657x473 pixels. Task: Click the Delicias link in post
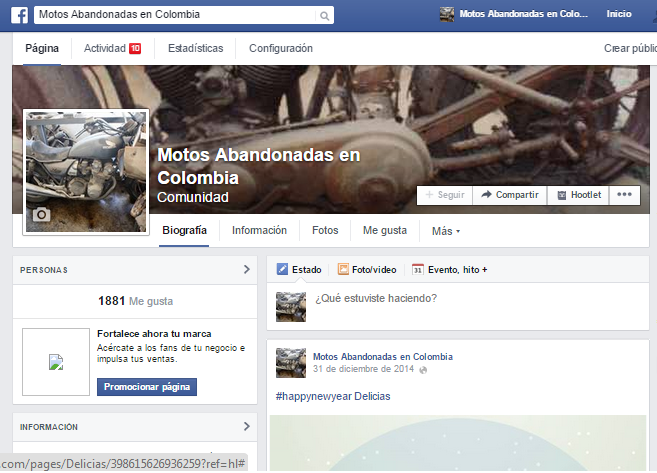(x=372, y=396)
